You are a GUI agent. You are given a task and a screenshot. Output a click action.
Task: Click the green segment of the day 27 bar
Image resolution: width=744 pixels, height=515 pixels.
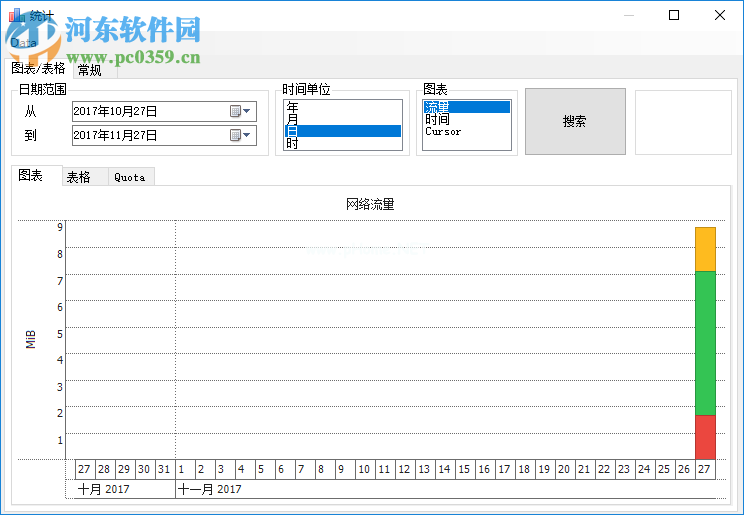(x=705, y=343)
